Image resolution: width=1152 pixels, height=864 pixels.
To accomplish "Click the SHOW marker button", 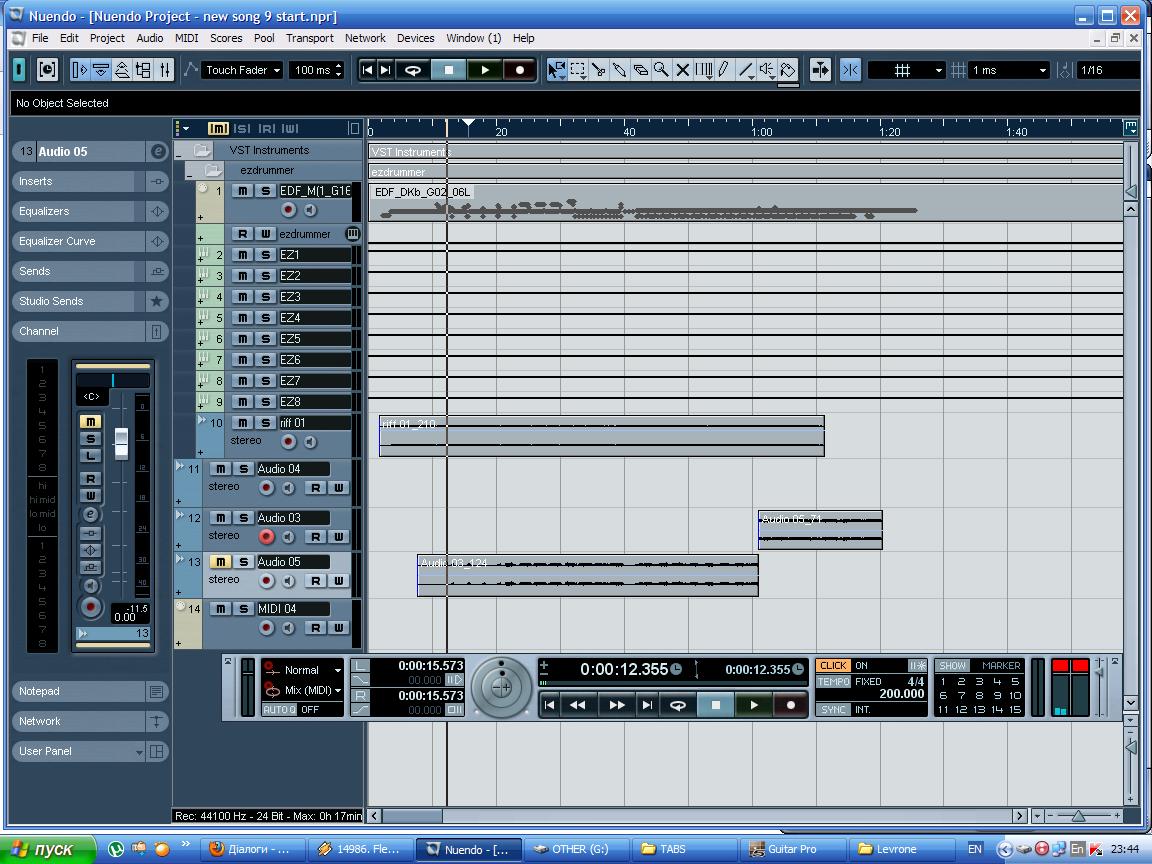I will tap(953, 666).
